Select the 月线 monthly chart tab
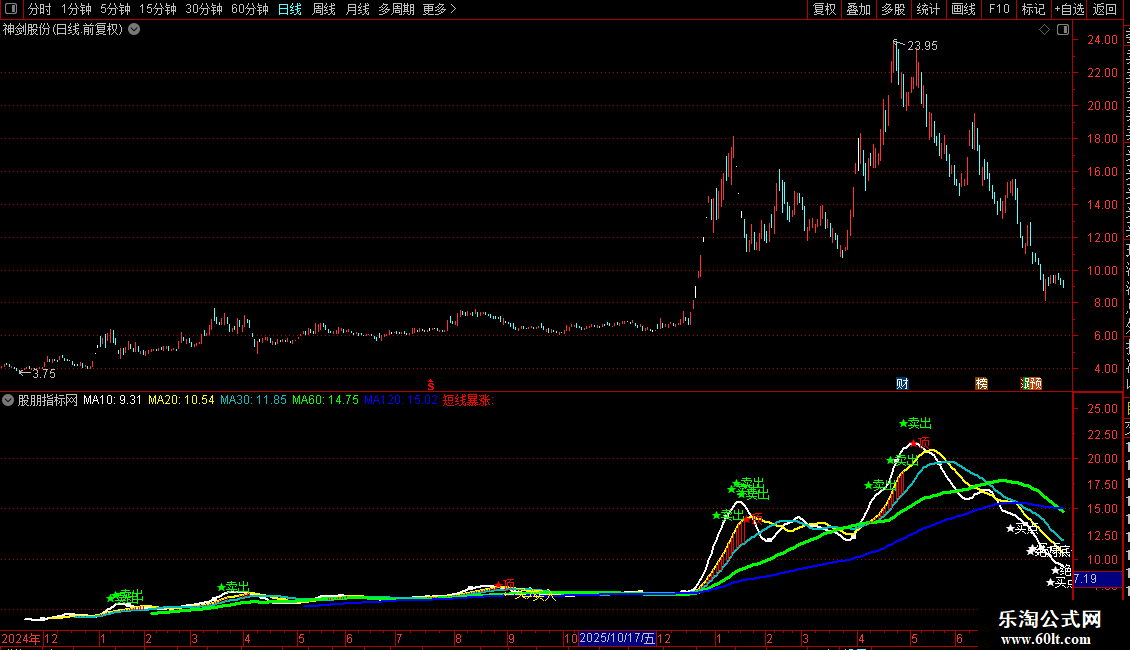1130x650 pixels. [357, 9]
